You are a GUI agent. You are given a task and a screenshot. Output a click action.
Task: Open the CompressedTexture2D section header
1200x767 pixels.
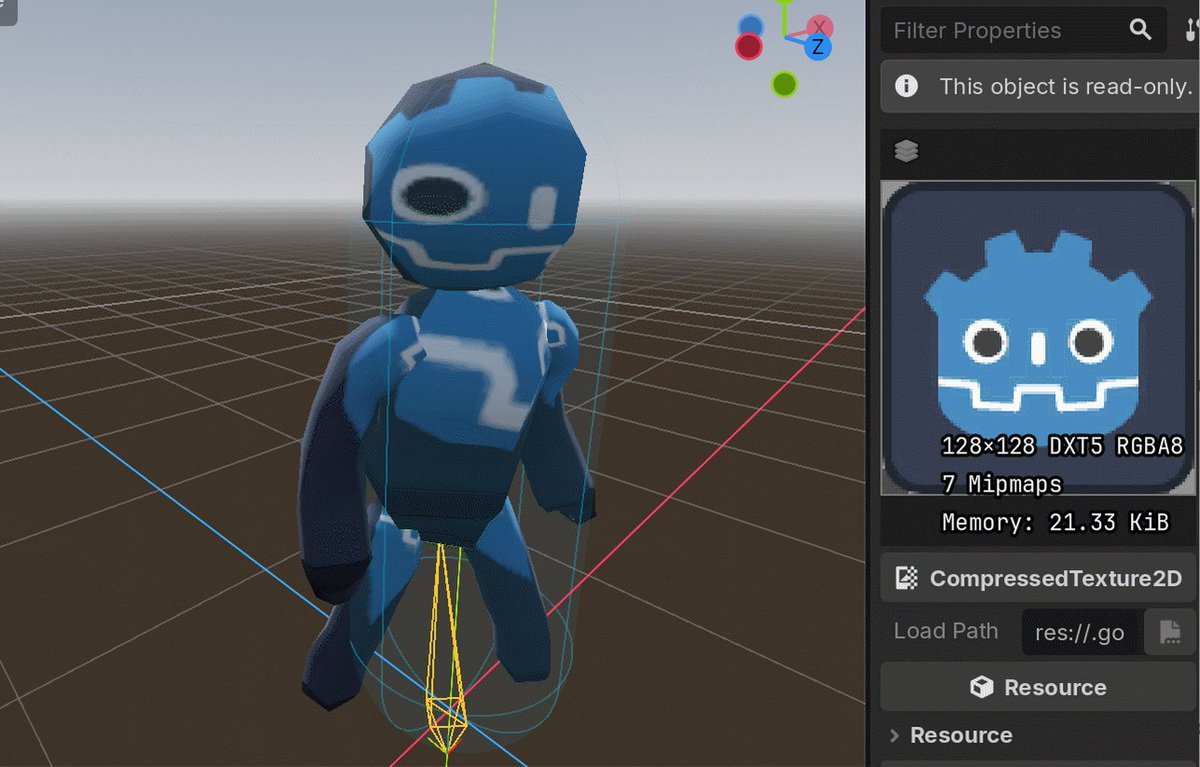(x=1038, y=578)
